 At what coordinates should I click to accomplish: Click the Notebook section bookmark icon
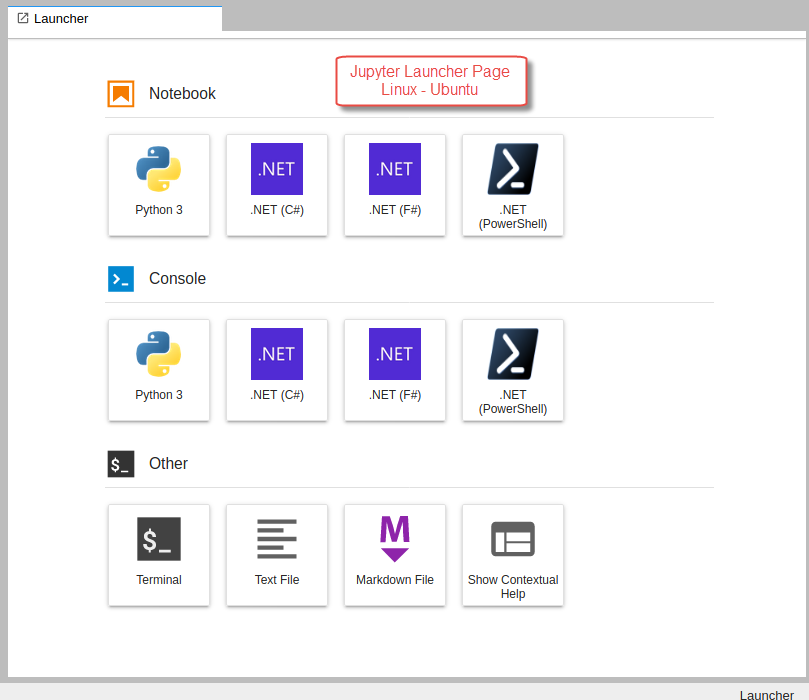[121, 94]
